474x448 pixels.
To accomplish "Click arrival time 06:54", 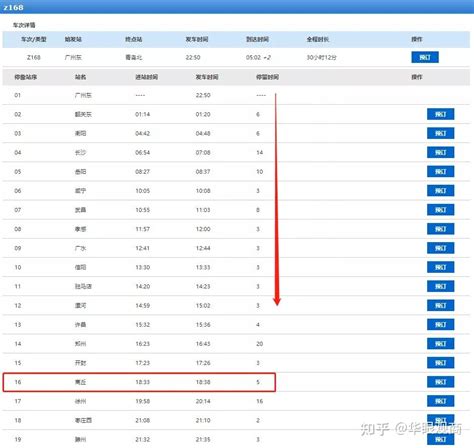I will [142, 153].
